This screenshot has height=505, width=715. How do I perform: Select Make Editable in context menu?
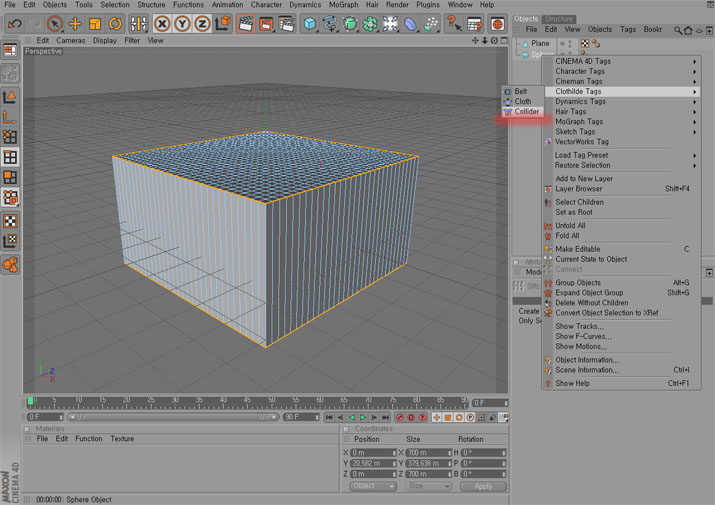coord(578,249)
